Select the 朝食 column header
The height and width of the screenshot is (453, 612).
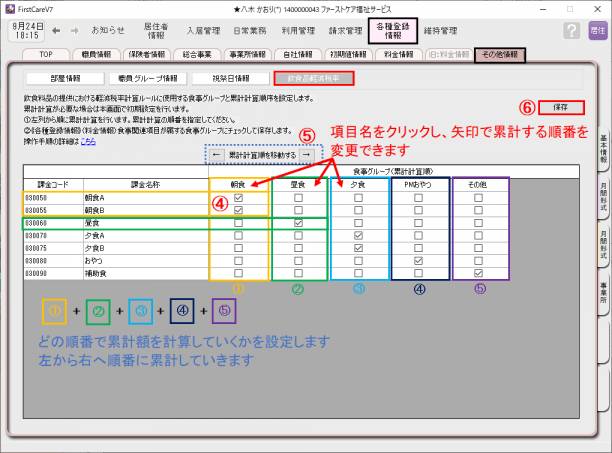click(x=238, y=185)
